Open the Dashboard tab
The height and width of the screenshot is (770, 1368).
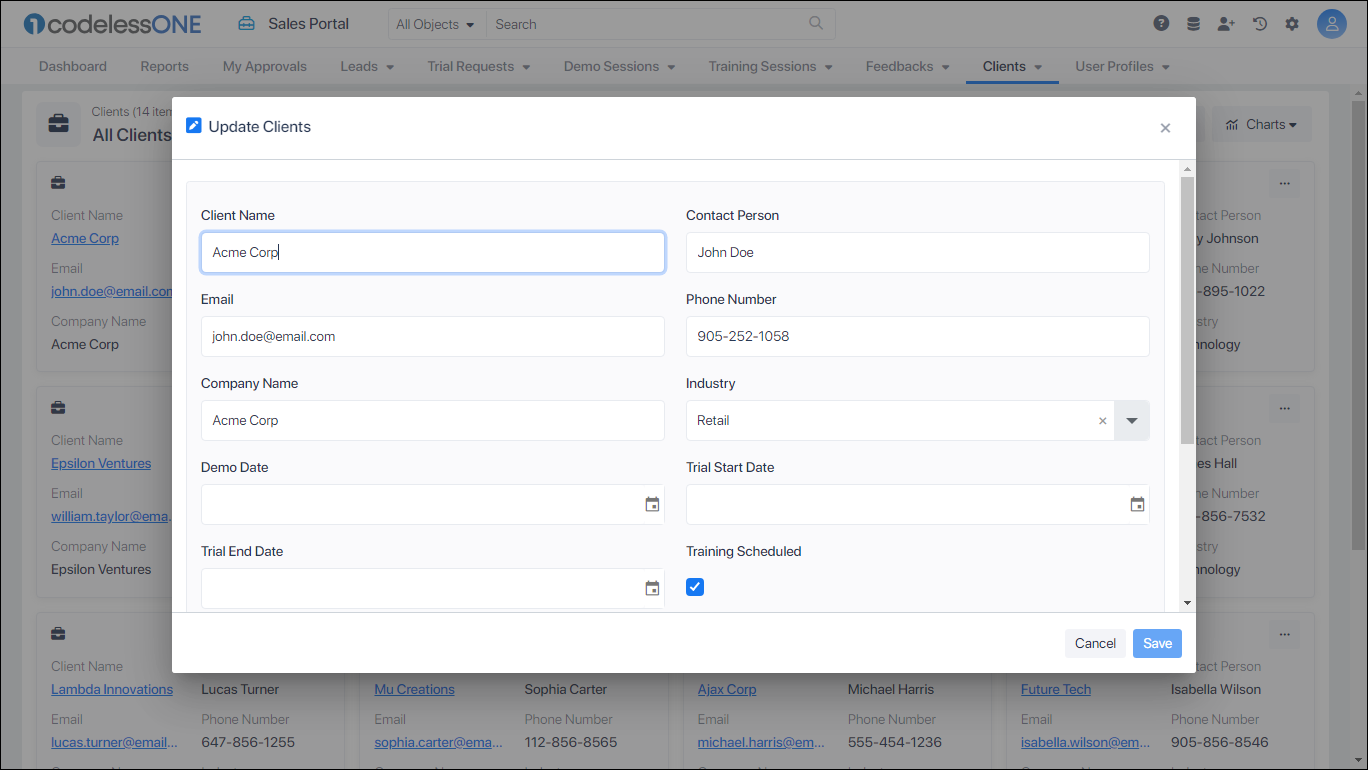(x=73, y=66)
